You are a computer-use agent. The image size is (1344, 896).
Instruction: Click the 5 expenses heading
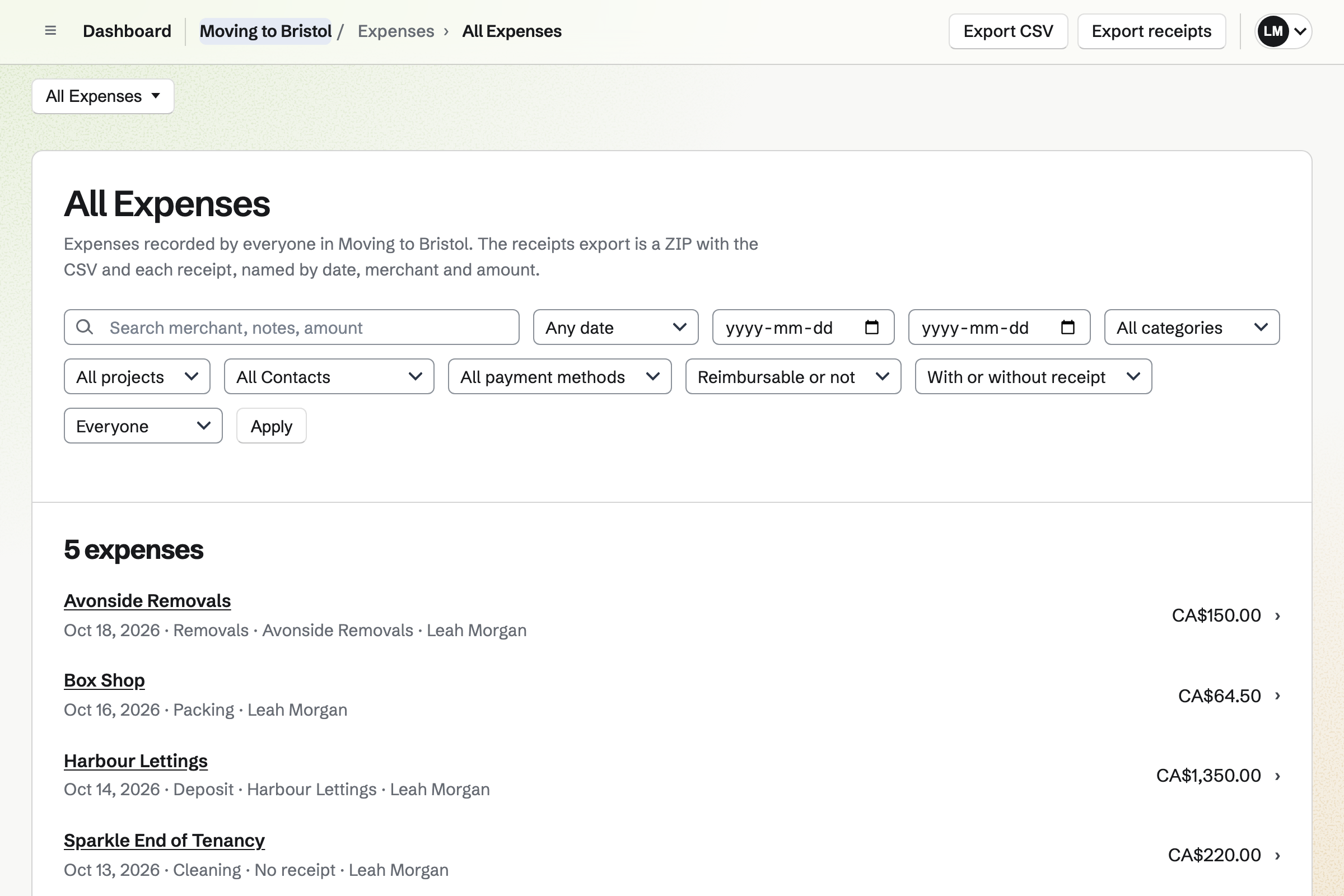coord(134,550)
